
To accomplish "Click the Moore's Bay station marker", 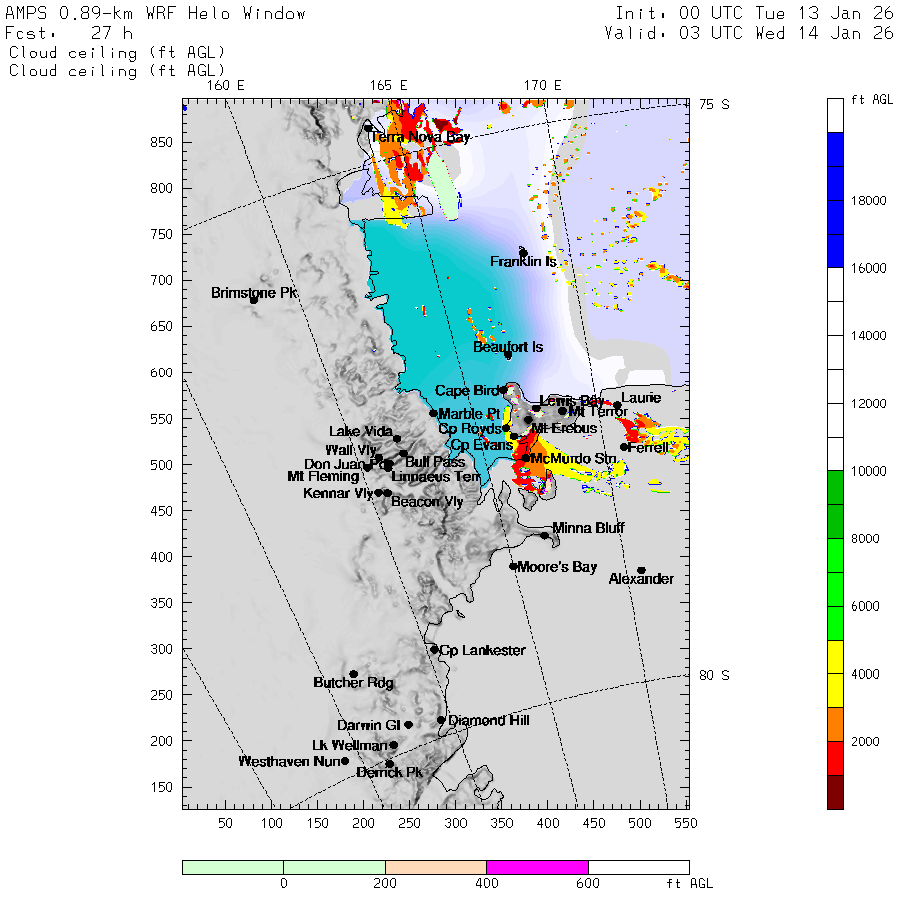I will 513,566.
